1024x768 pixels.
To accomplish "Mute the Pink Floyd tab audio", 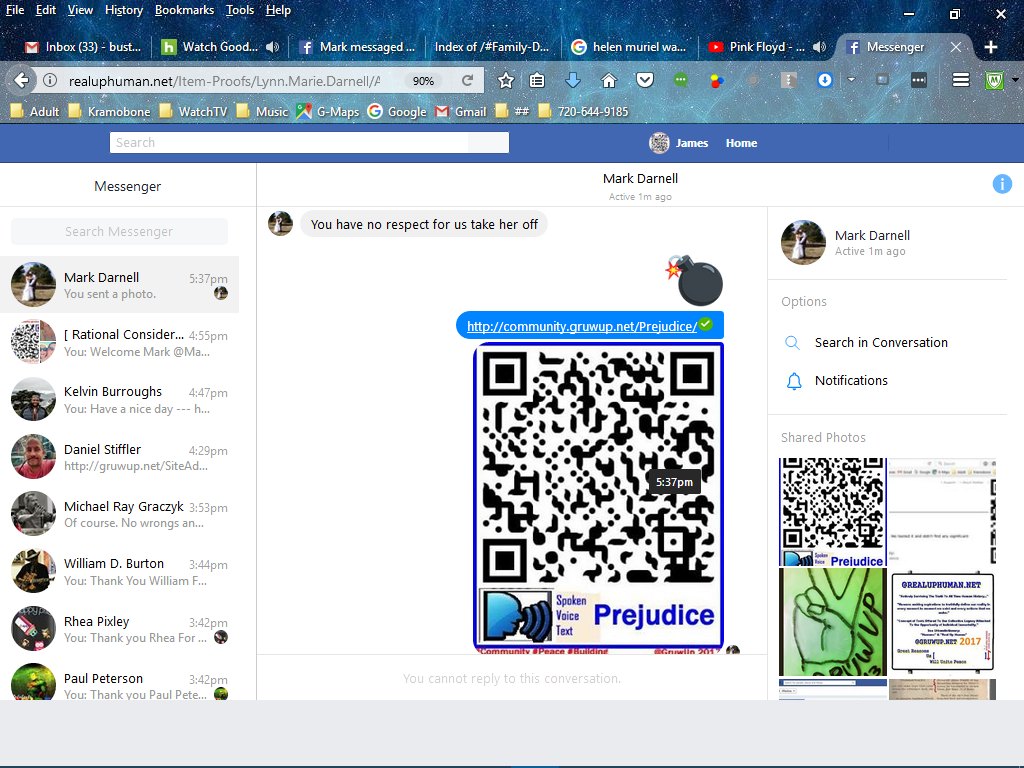I will tap(820, 47).
